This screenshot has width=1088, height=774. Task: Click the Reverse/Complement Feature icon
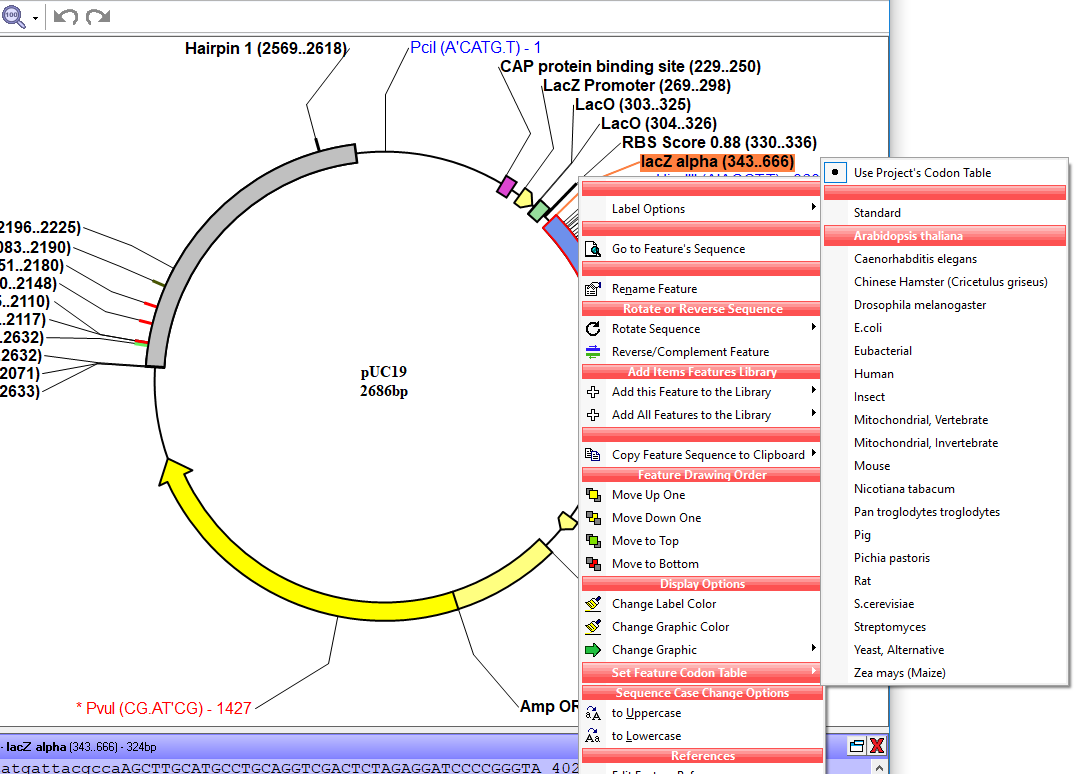593,352
